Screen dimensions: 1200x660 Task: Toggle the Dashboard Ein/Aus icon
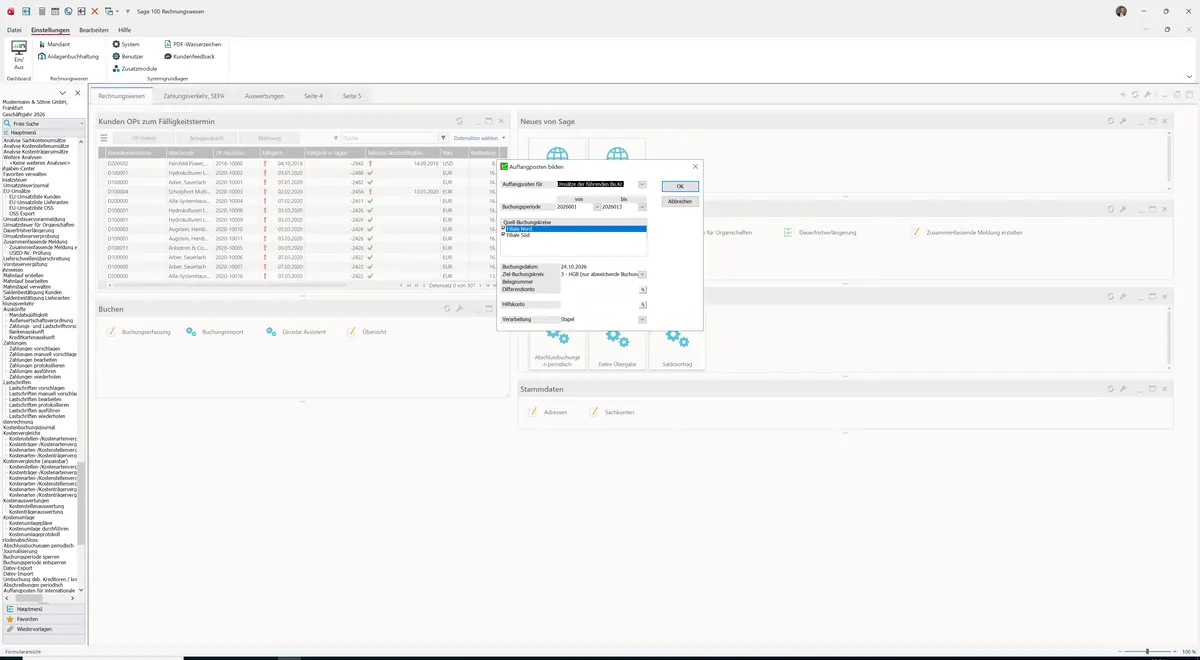(19, 55)
